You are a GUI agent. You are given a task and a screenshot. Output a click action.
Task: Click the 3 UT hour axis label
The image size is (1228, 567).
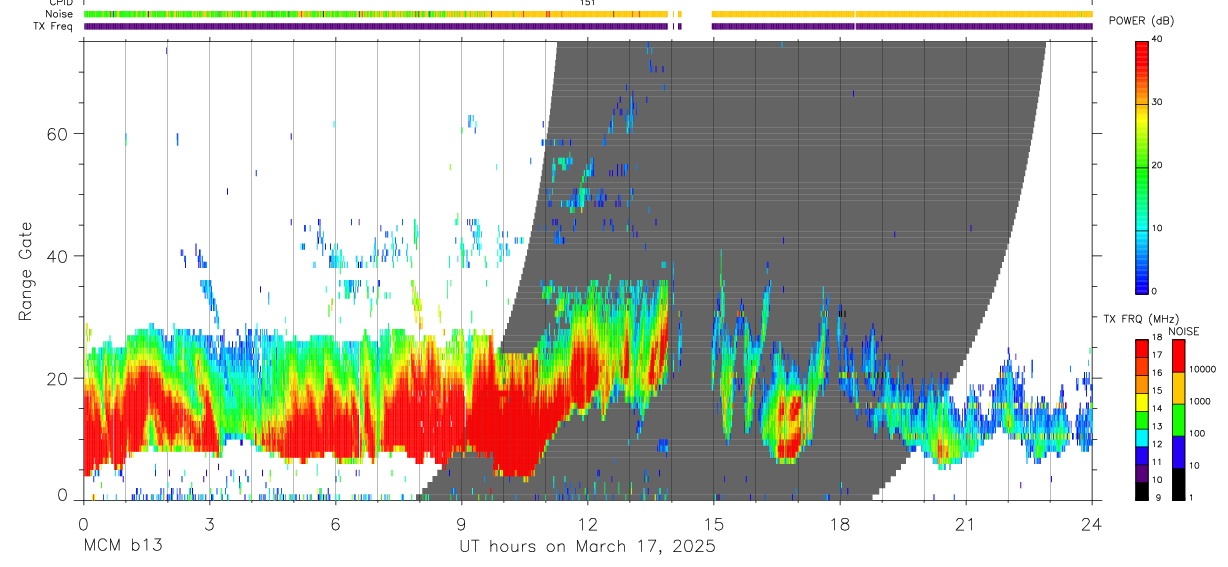[208, 523]
